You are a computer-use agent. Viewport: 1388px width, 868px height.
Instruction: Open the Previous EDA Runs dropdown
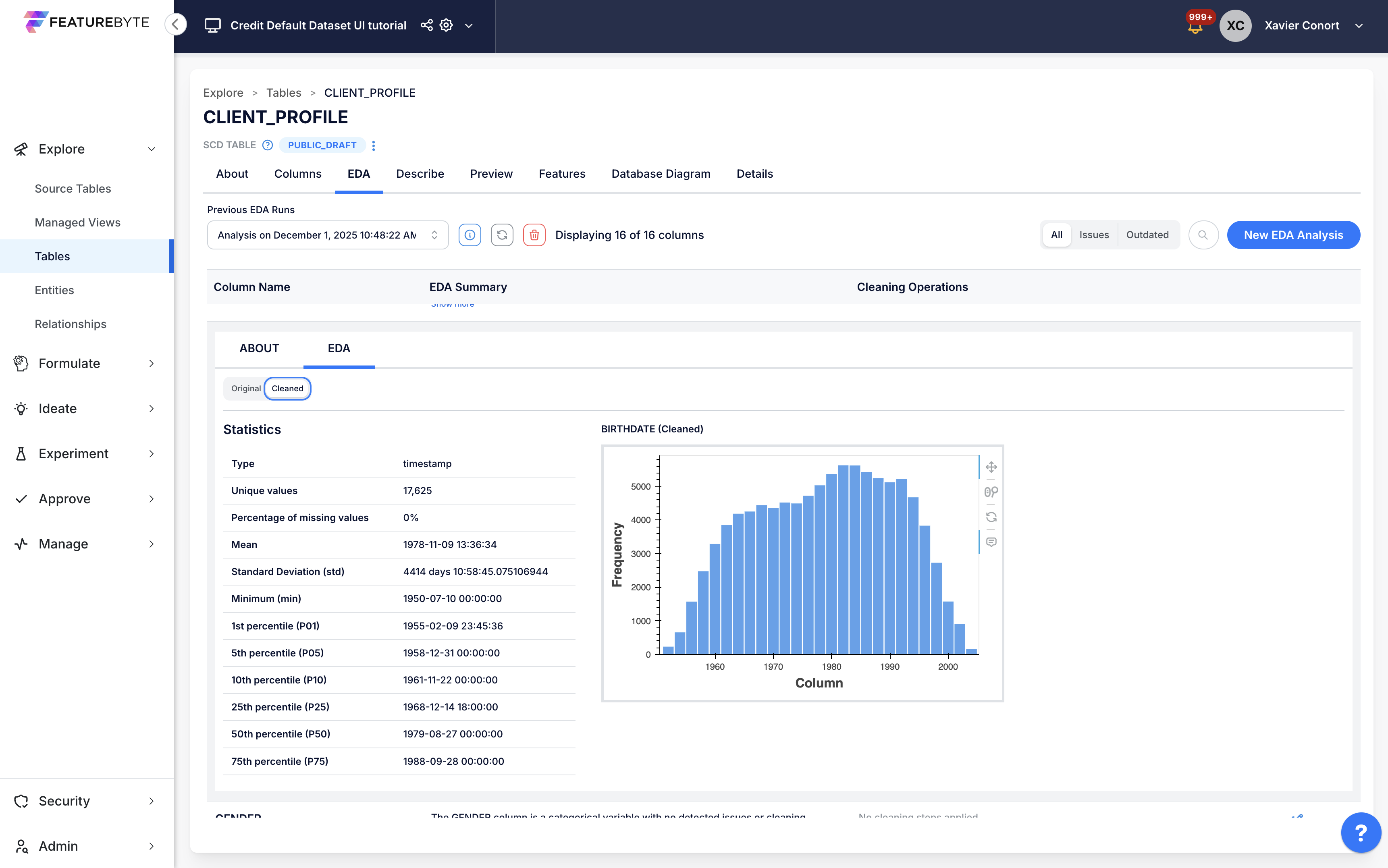327,235
